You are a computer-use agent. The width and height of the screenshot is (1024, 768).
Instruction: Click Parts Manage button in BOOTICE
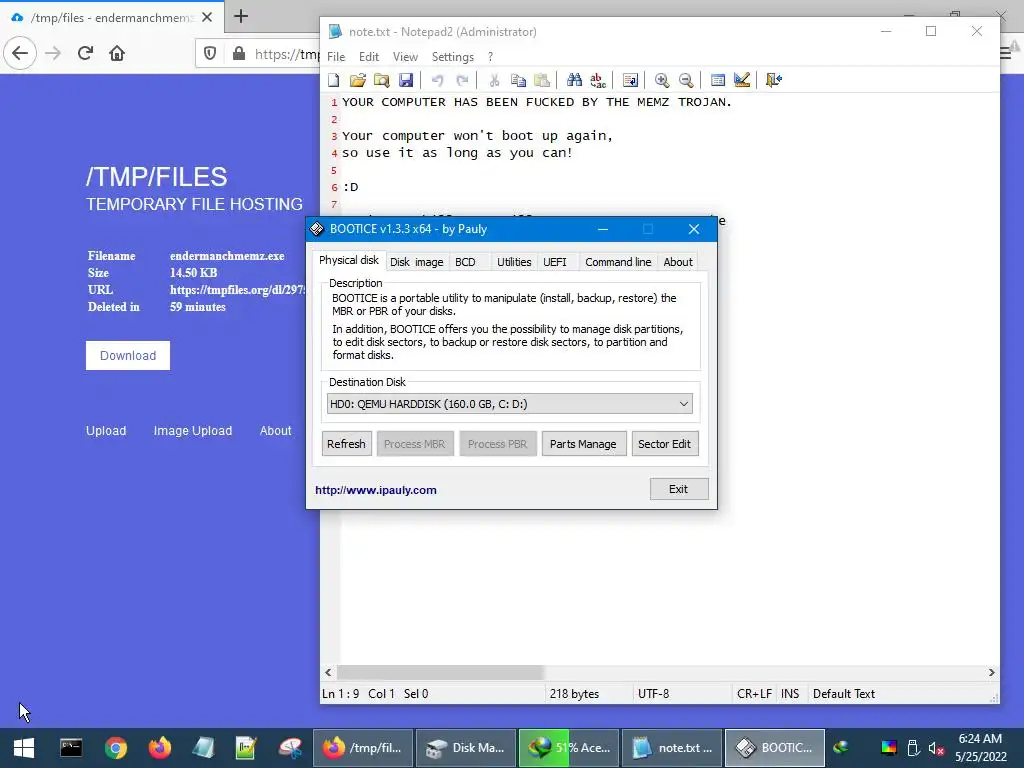coord(583,444)
